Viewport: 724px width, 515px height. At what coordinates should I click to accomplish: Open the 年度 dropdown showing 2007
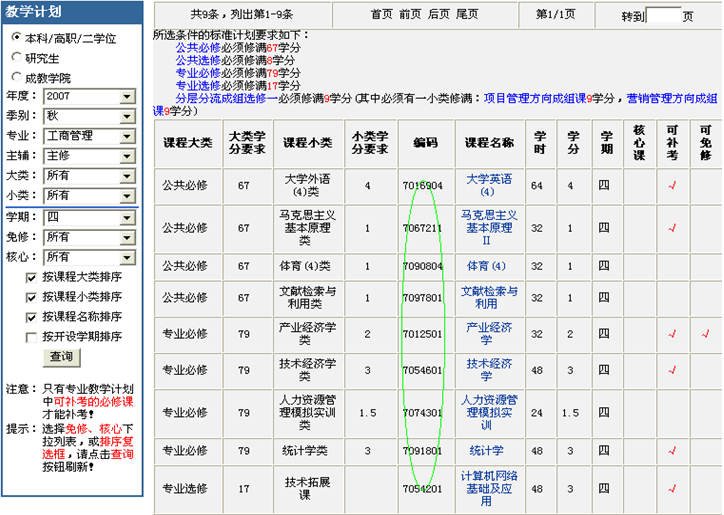point(127,97)
